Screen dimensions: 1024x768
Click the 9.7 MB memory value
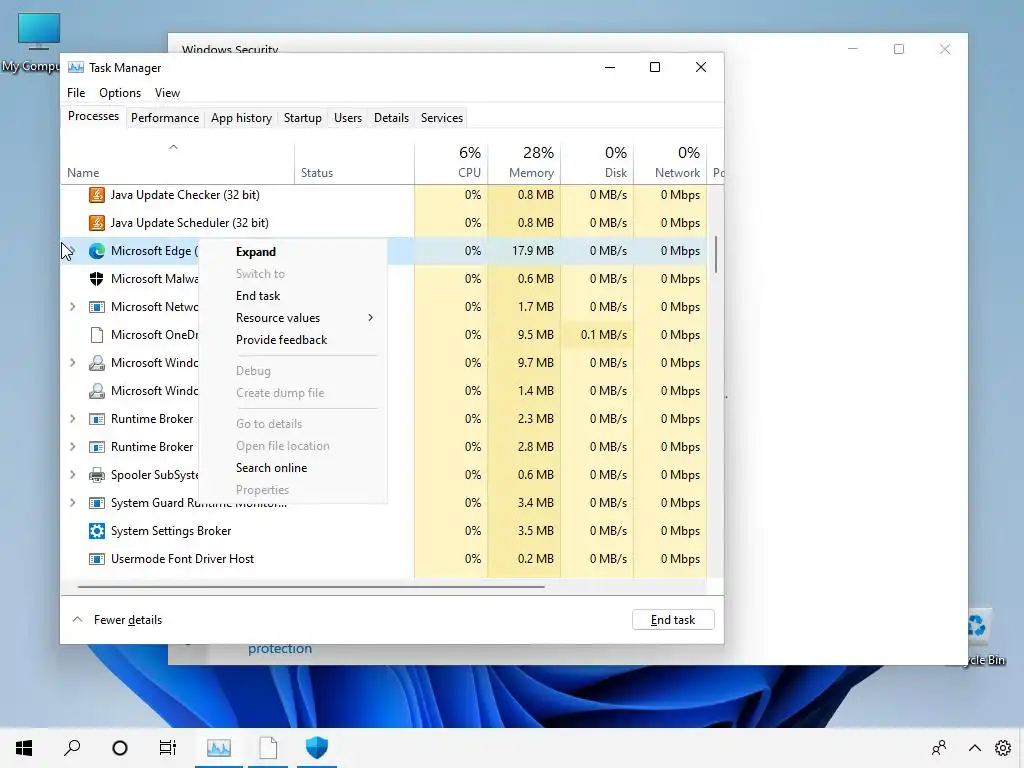tap(536, 363)
